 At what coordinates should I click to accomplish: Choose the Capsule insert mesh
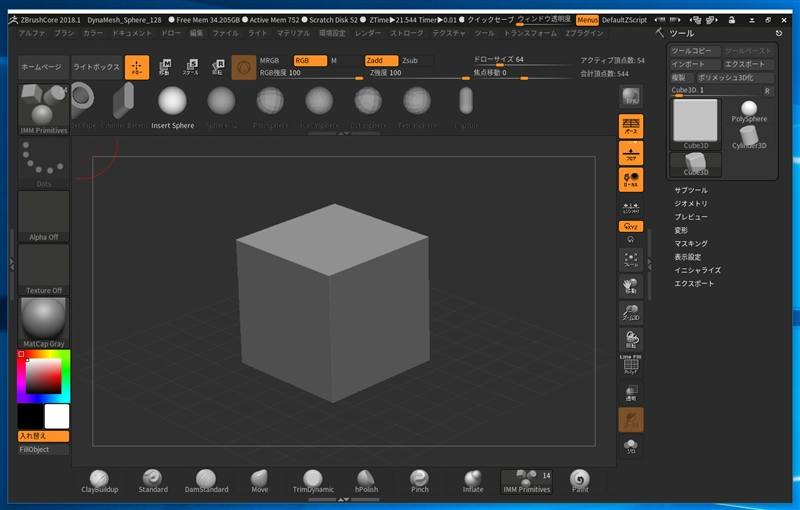pyautogui.click(x=466, y=108)
